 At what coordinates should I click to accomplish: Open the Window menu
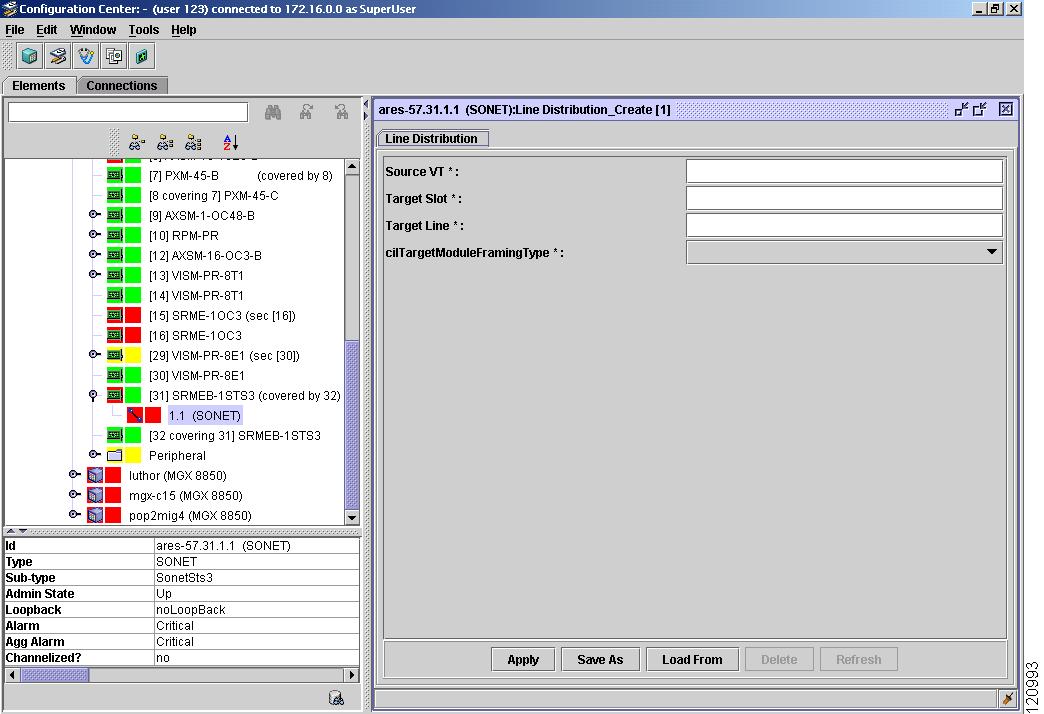click(x=93, y=30)
